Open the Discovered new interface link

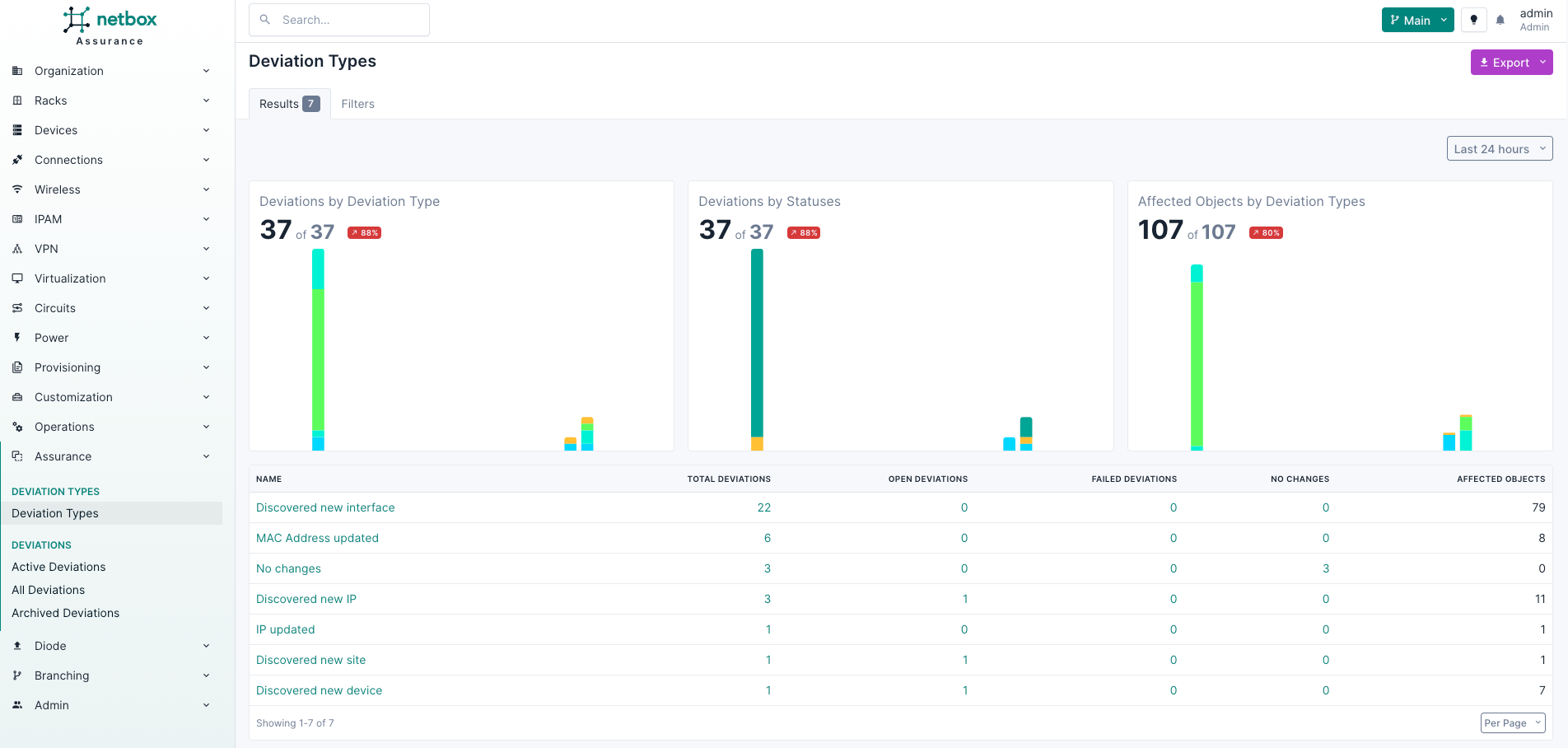[325, 507]
